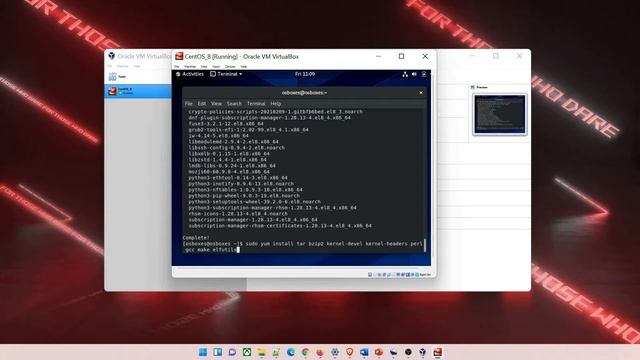Screen dimensions: 640x360
Task: Open the terminal Search menu
Action: [x=234, y=104]
